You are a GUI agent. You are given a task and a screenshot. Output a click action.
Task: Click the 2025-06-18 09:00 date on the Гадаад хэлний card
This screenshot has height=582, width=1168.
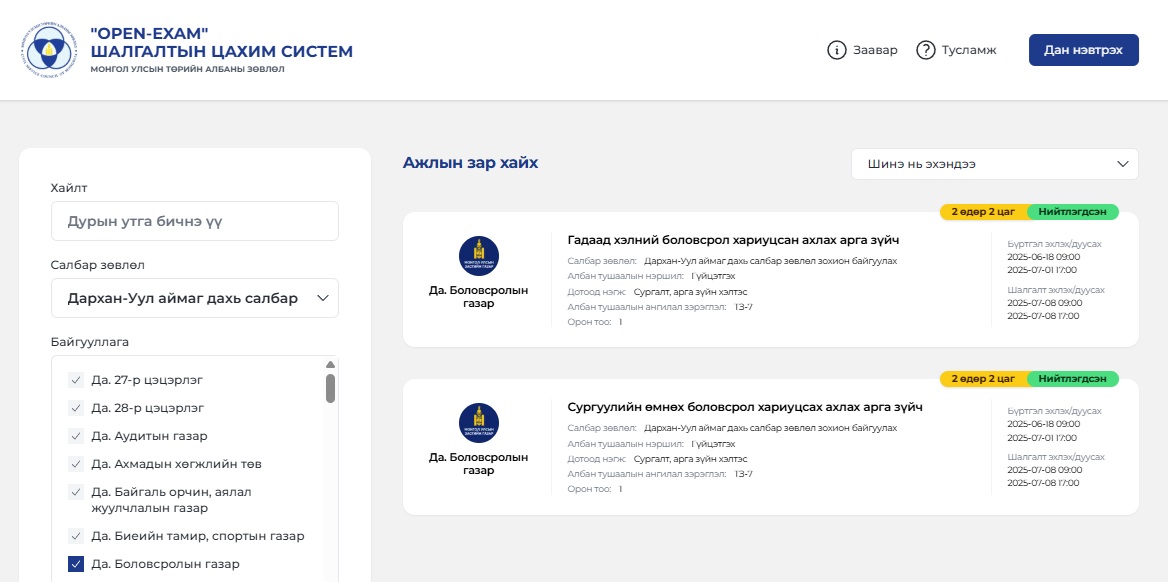(x=1042, y=256)
